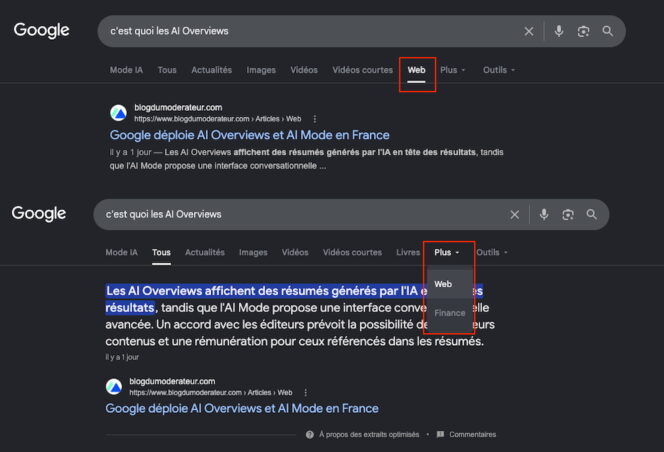Open Images tab in the bottom bar
The image size is (664, 452).
[253, 253]
